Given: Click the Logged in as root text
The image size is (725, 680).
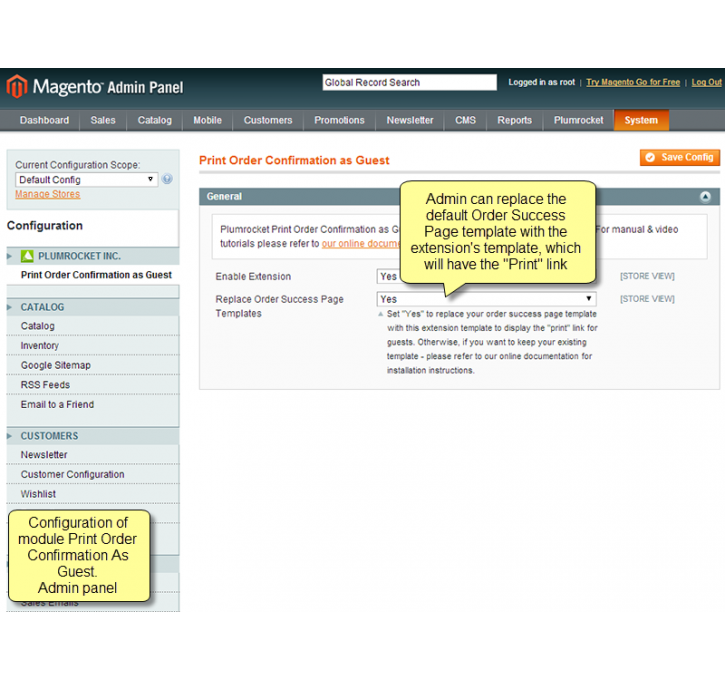Looking at the screenshot, I should (x=541, y=82).
